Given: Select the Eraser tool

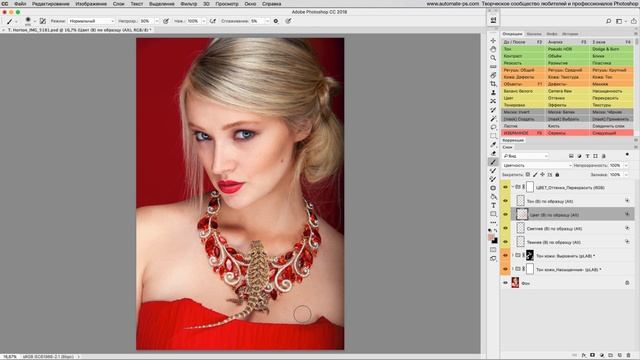Looking at the screenshot, I should (493, 153).
